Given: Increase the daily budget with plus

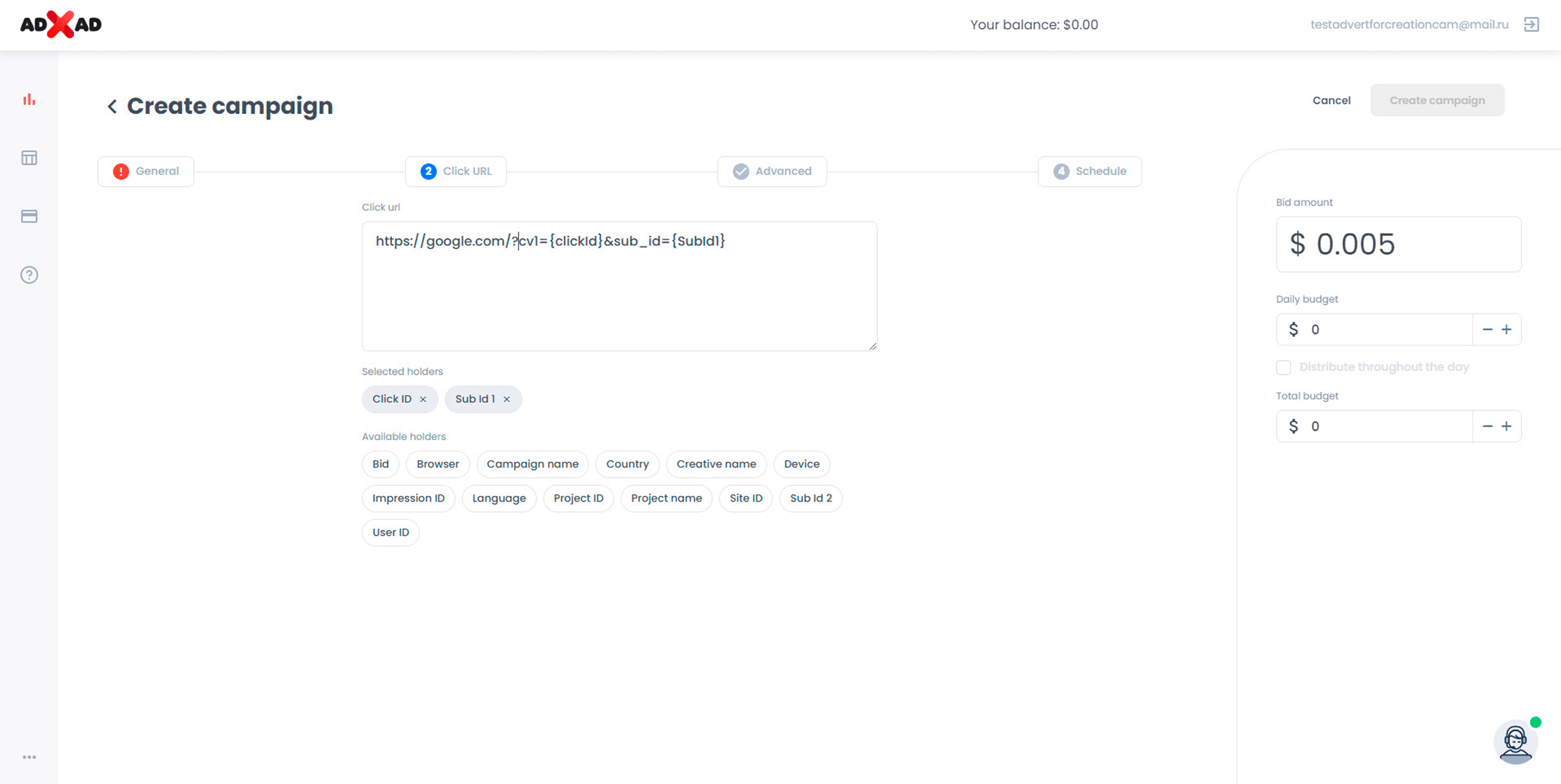Looking at the screenshot, I should coord(1507,330).
